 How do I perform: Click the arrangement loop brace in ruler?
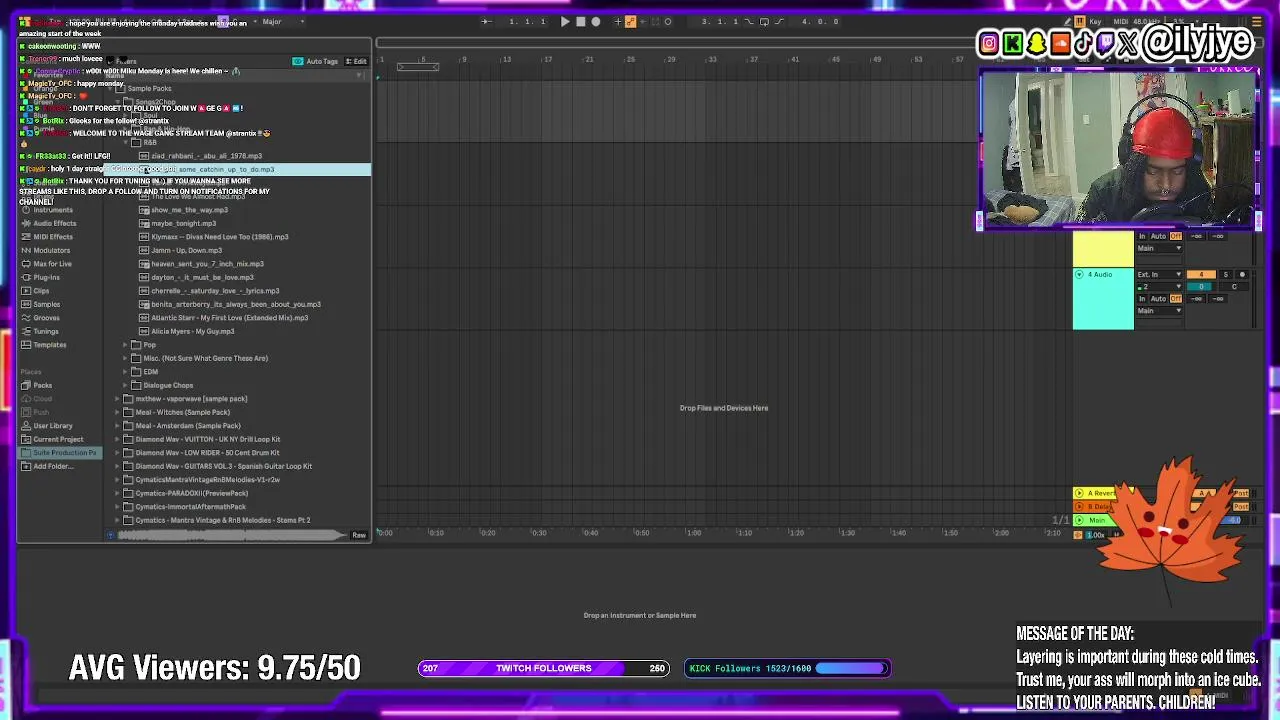click(418, 67)
